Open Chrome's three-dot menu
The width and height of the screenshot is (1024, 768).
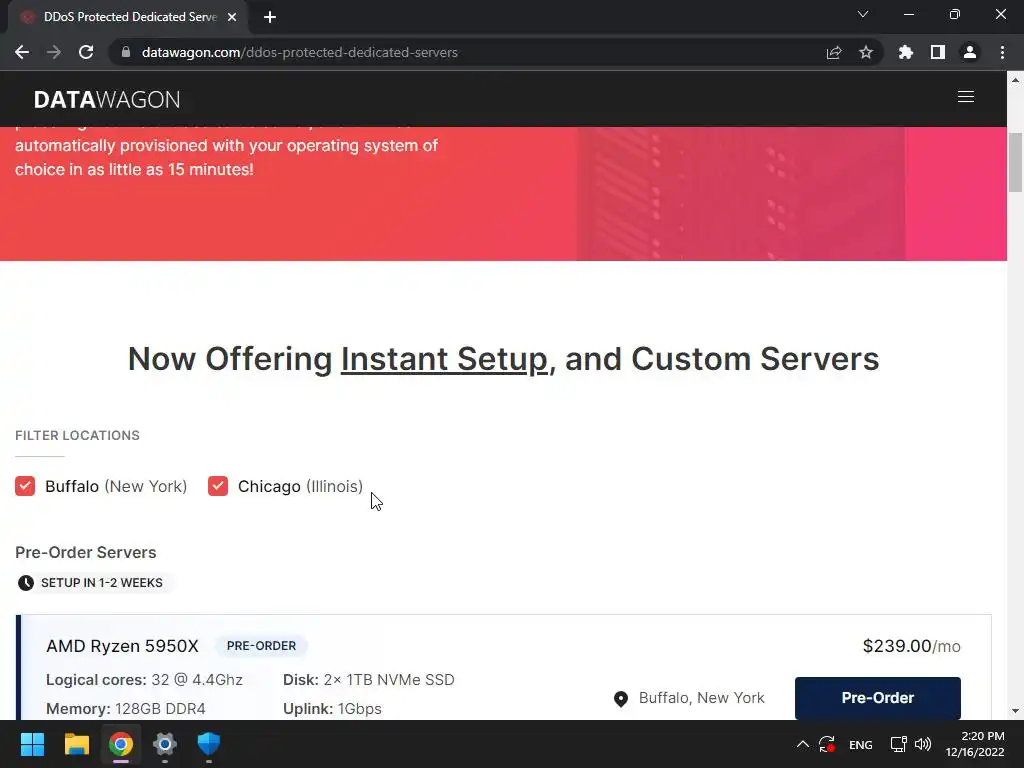tap(1002, 52)
